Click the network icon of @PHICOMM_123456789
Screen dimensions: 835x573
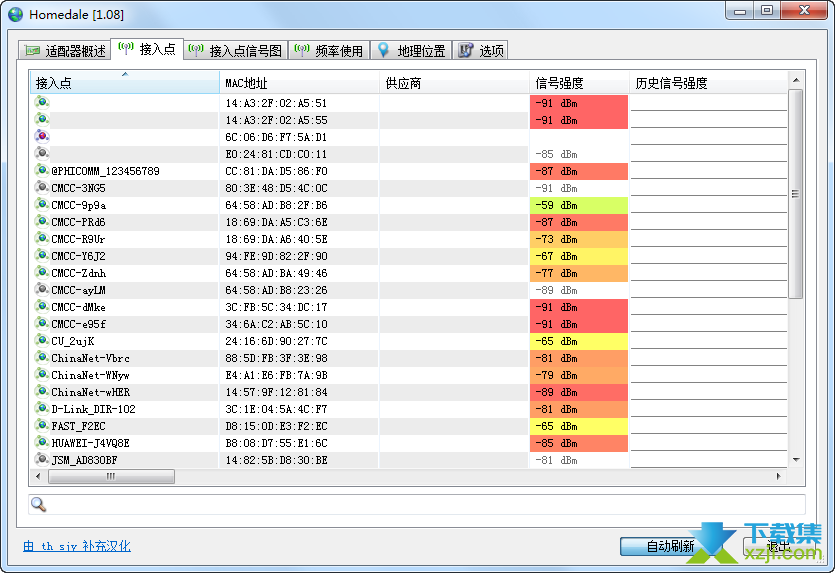pyautogui.click(x=42, y=170)
